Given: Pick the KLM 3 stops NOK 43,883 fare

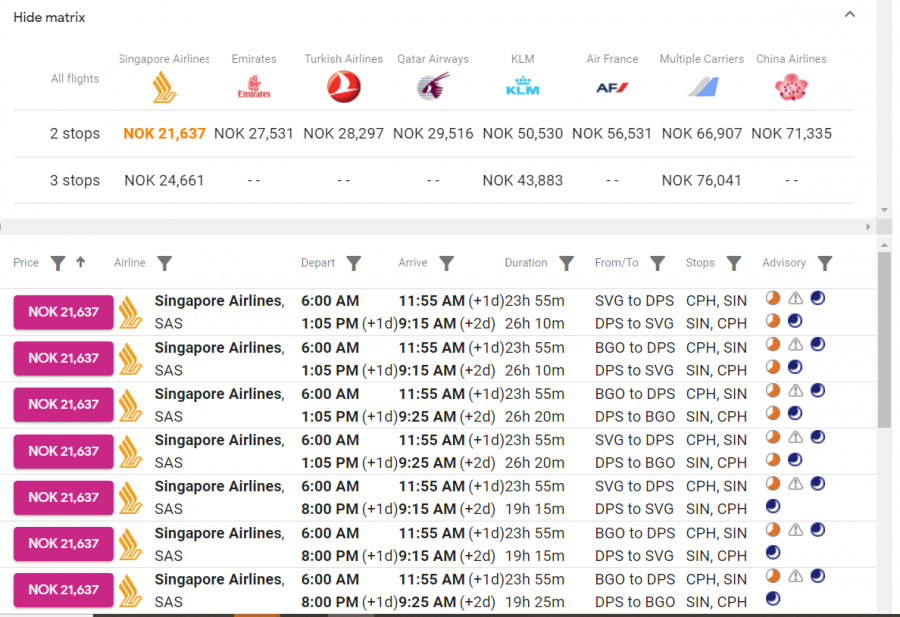Looking at the screenshot, I should pyautogui.click(x=522, y=181).
